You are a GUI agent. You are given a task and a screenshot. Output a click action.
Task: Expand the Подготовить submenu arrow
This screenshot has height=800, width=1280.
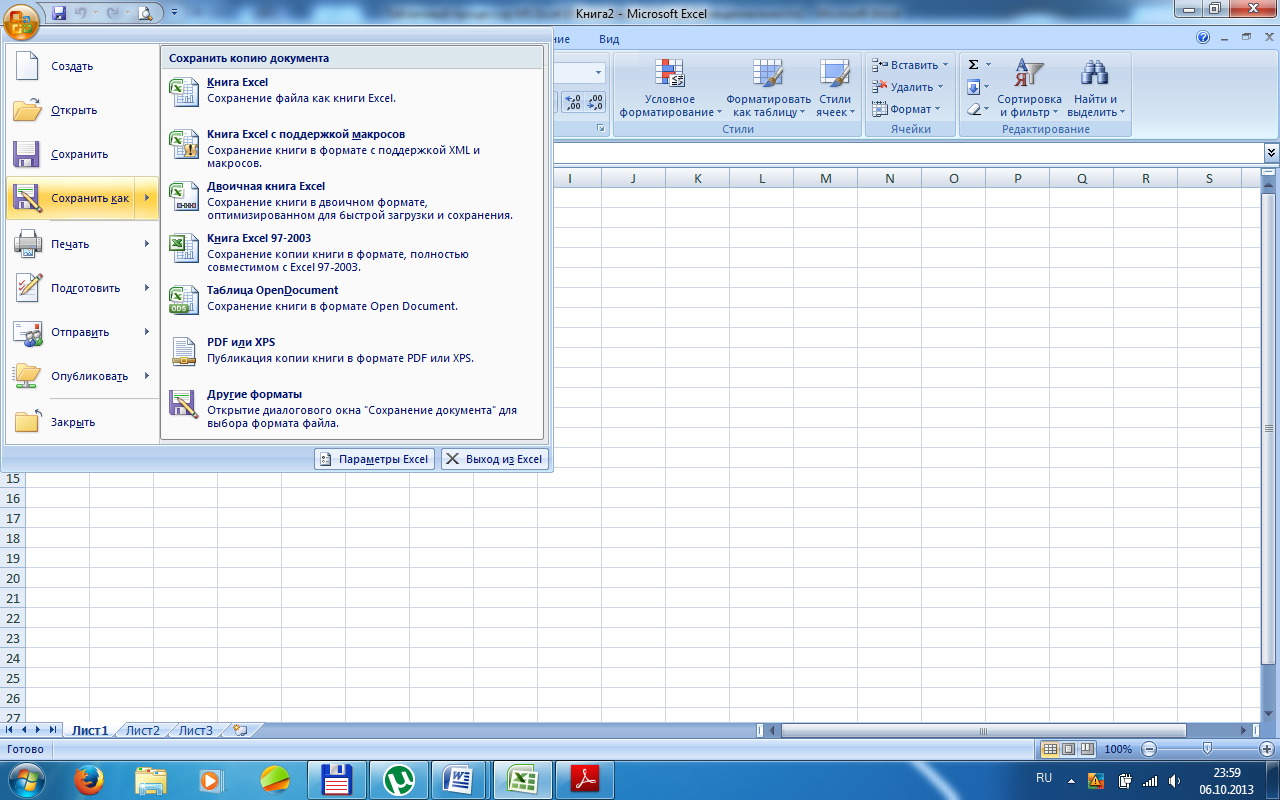pyautogui.click(x=146, y=288)
